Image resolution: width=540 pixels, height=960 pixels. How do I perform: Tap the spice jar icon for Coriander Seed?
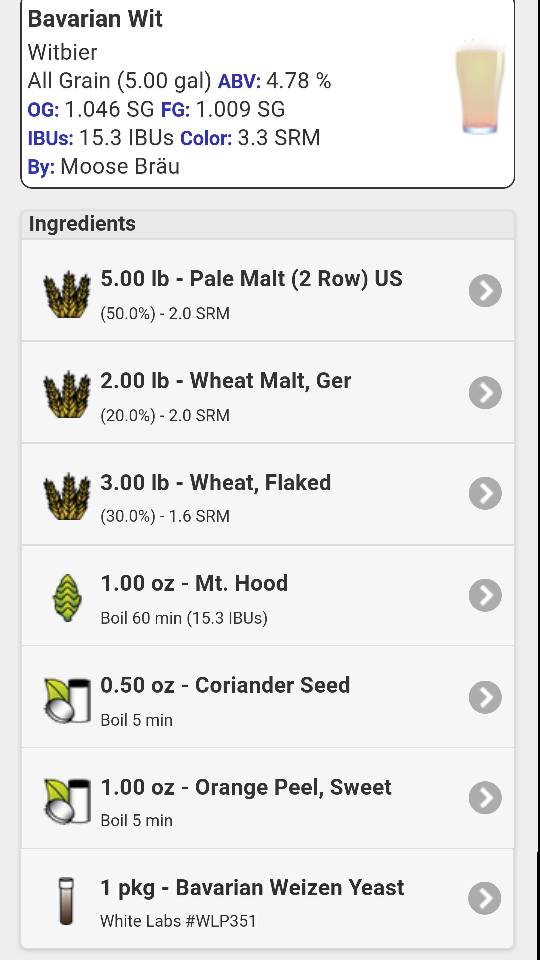(x=67, y=700)
